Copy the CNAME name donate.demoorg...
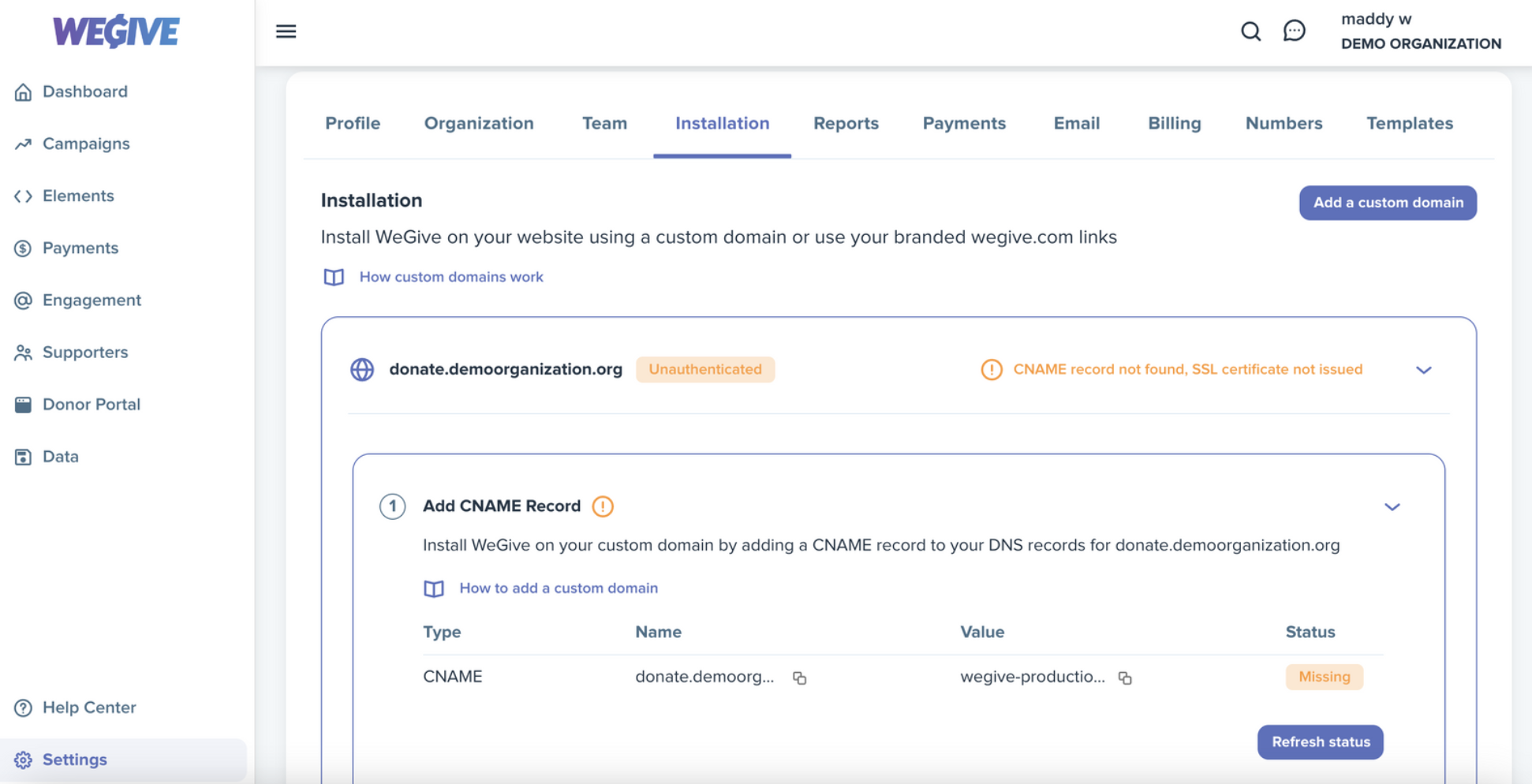The width and height of the screenshot is (1532, 784). (800, 678)
